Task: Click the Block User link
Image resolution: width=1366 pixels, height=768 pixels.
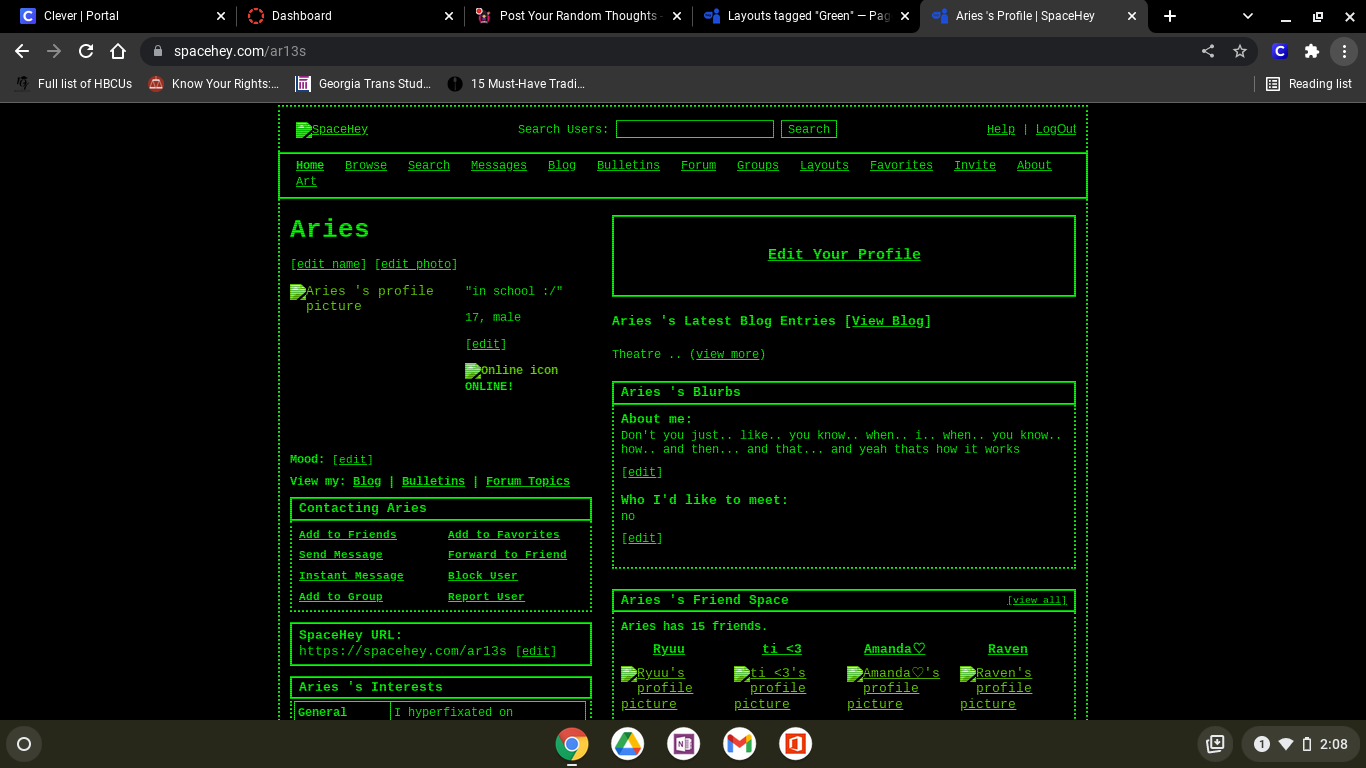Action: pyautogui.click(x=483, y=576)
